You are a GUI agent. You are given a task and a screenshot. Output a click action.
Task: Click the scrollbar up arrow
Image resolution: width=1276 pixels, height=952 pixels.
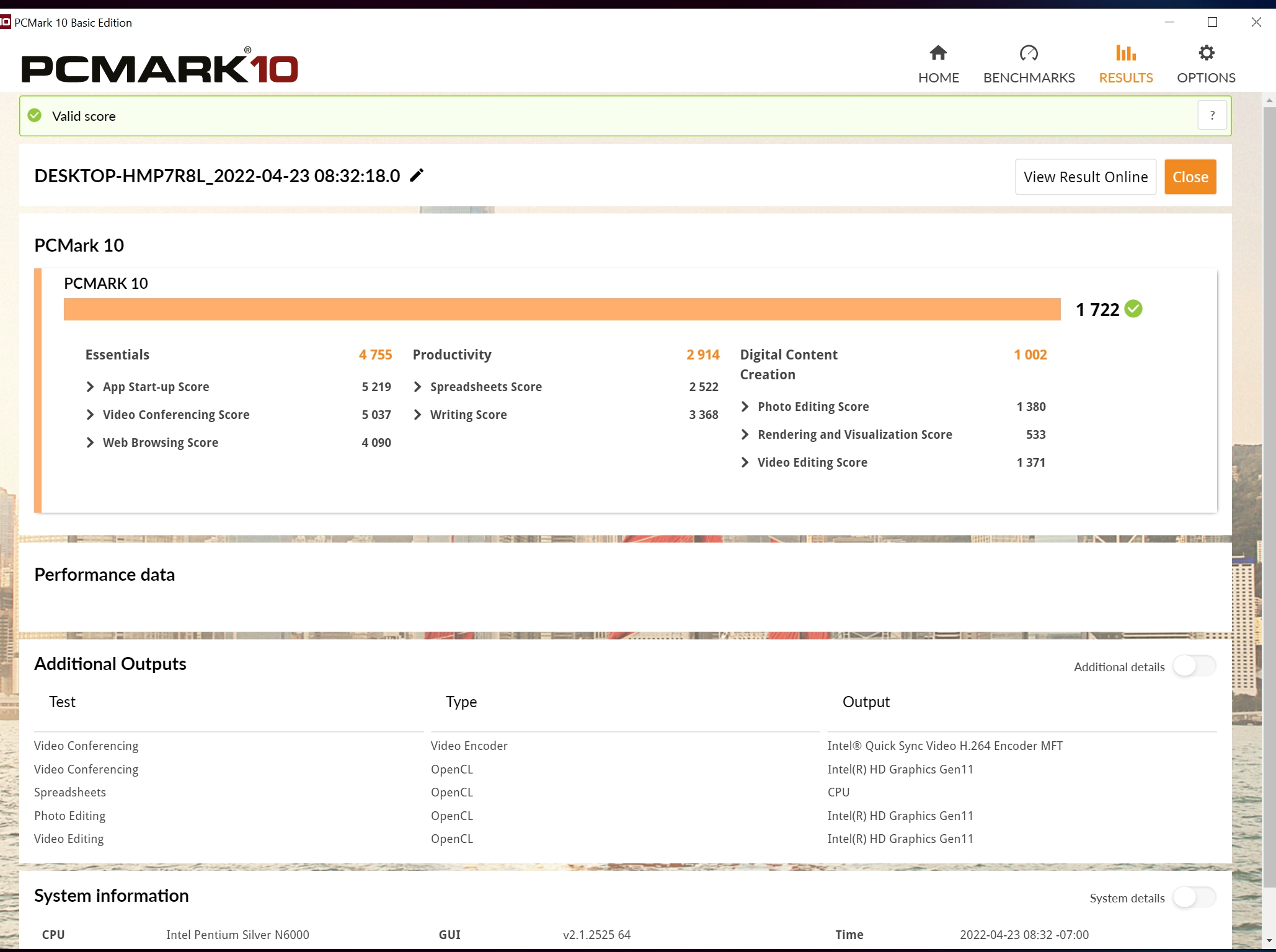coord(1269,100)
